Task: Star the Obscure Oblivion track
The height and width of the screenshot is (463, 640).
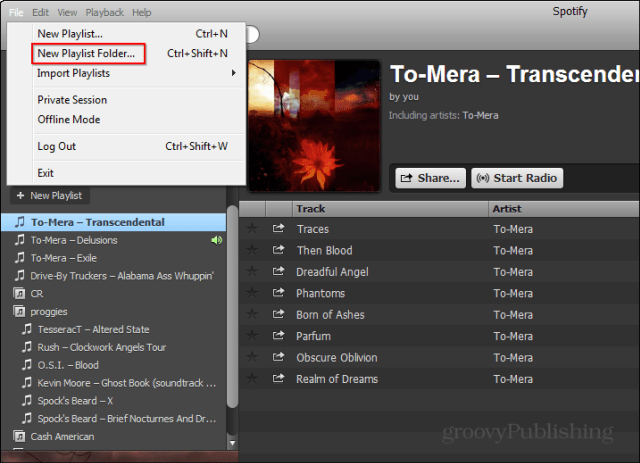Action: point(252,357)
